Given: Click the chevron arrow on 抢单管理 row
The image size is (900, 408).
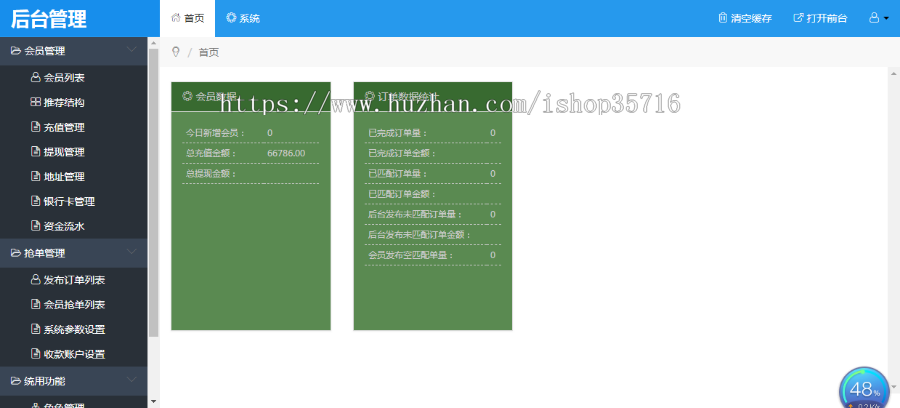Looking at the screenshot, I should [131, 252].
